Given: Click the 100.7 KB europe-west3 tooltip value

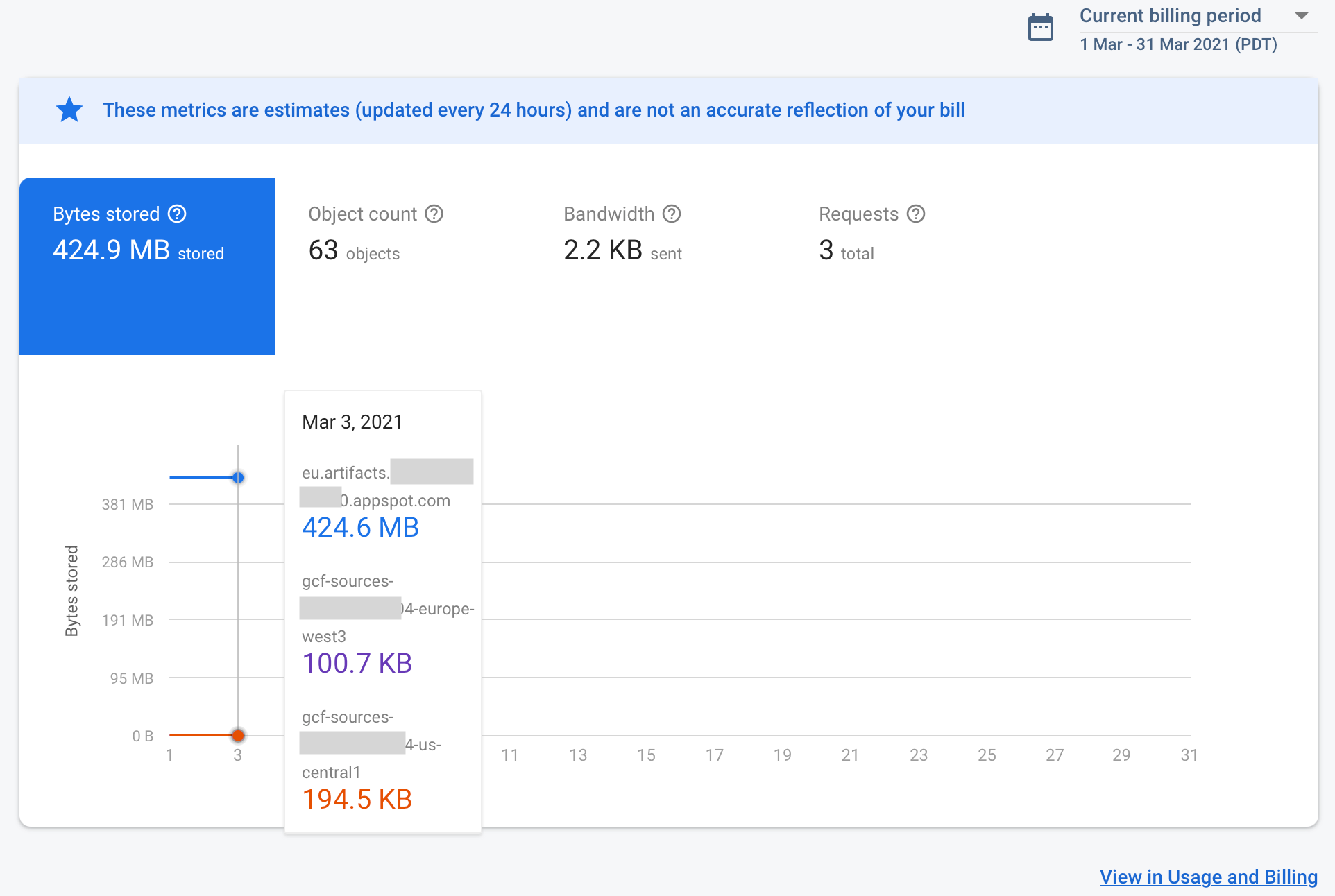Looking at the screenshot, I should (x=357, y=664).
